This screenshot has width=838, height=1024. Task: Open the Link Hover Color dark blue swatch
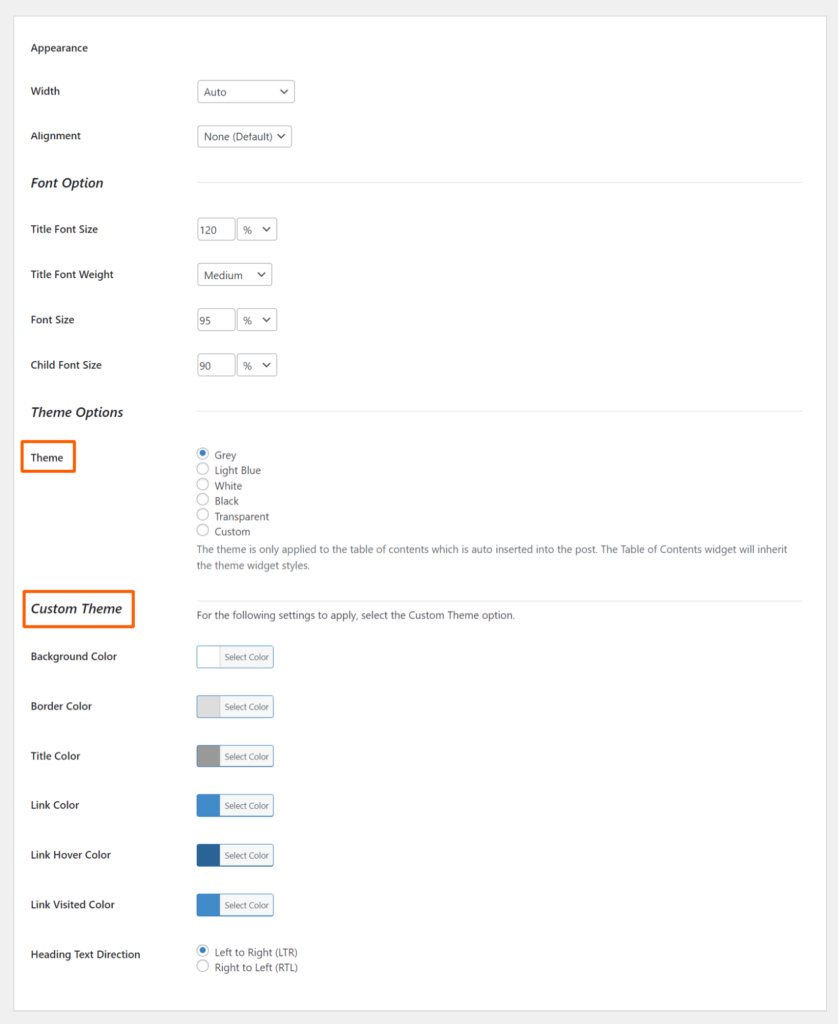click(x=208, y=856)
